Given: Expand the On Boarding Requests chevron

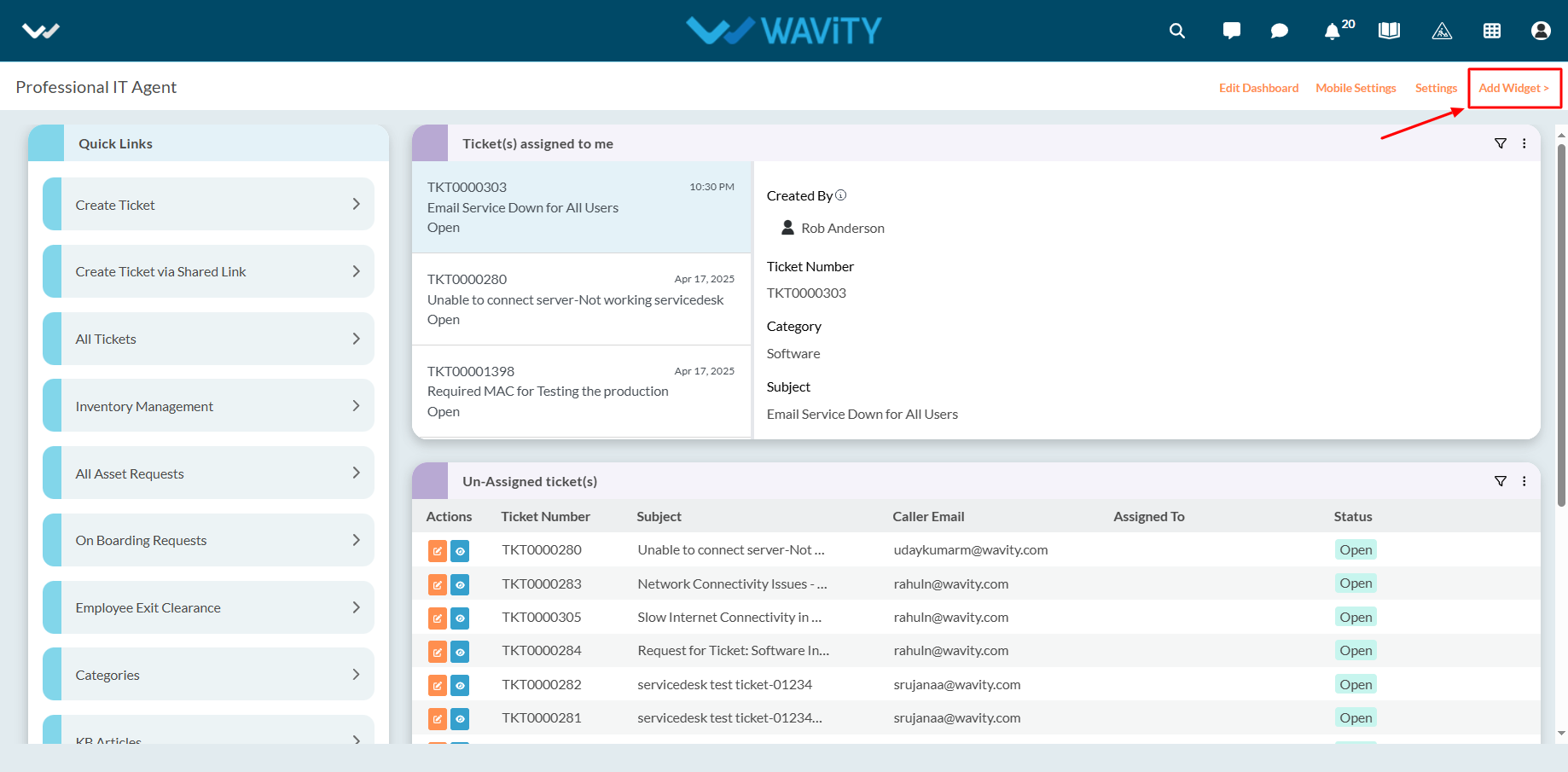Looking at the screenshot, I should (x=357, y=540).
